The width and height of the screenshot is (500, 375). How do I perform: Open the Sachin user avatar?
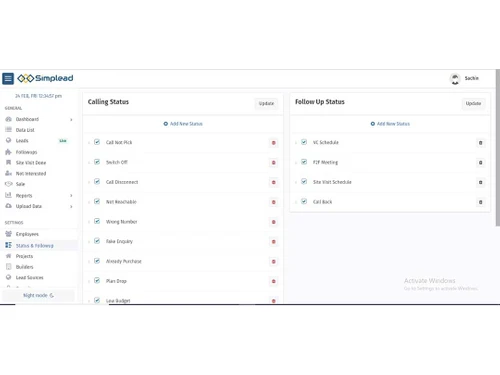(x=455, y=79)
